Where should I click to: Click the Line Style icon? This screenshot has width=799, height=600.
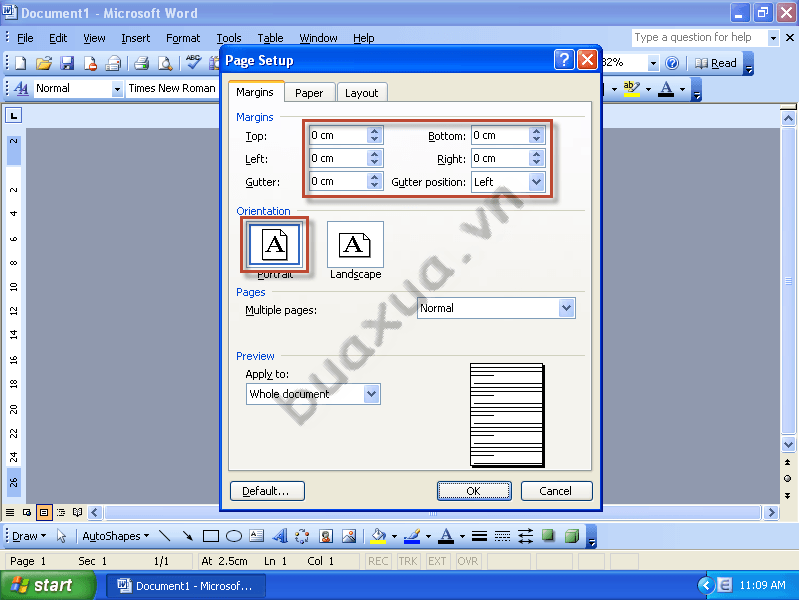[x=479, y=536]
